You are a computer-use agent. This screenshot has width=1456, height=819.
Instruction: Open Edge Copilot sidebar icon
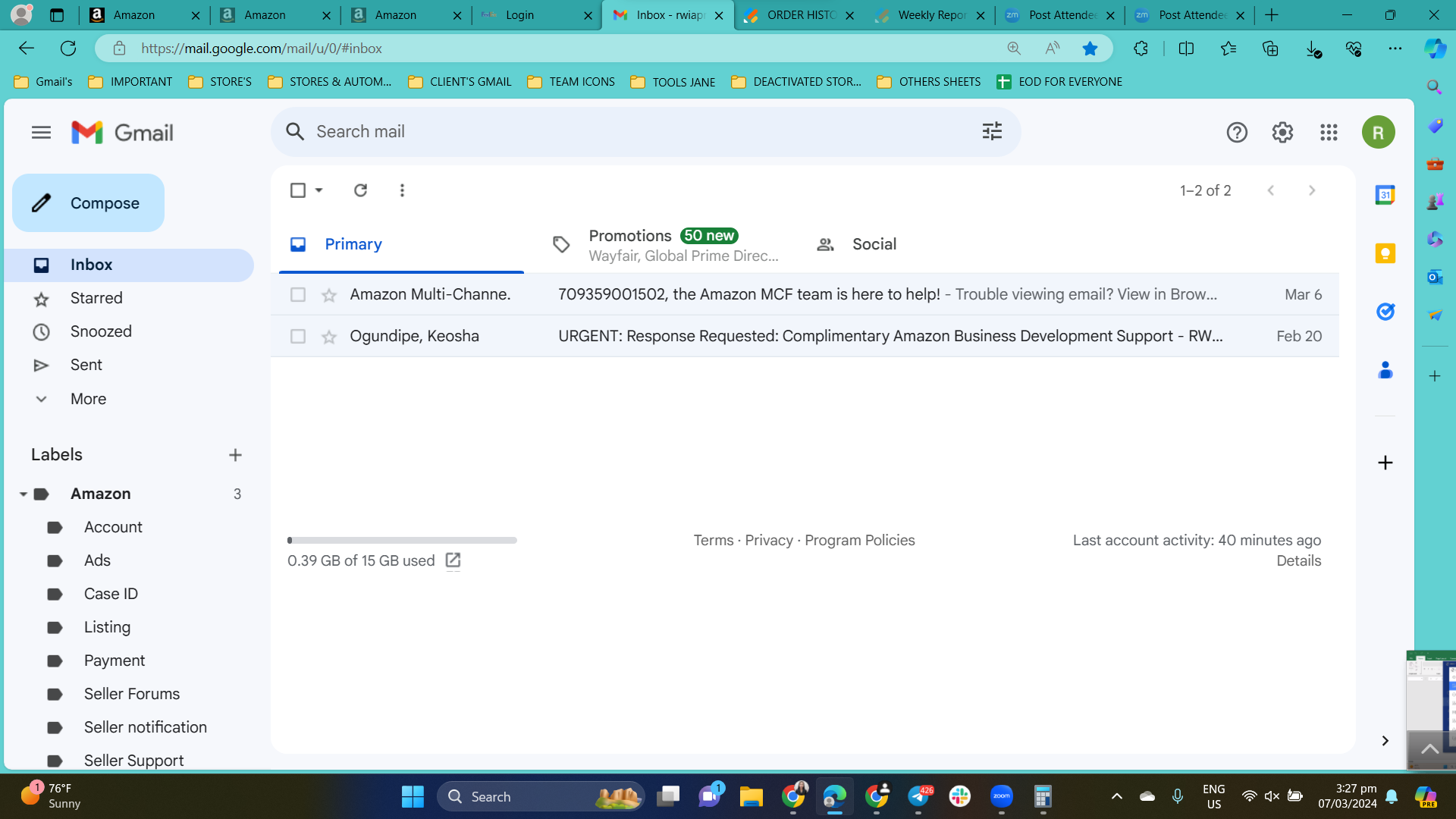(x=1434, y=49)
